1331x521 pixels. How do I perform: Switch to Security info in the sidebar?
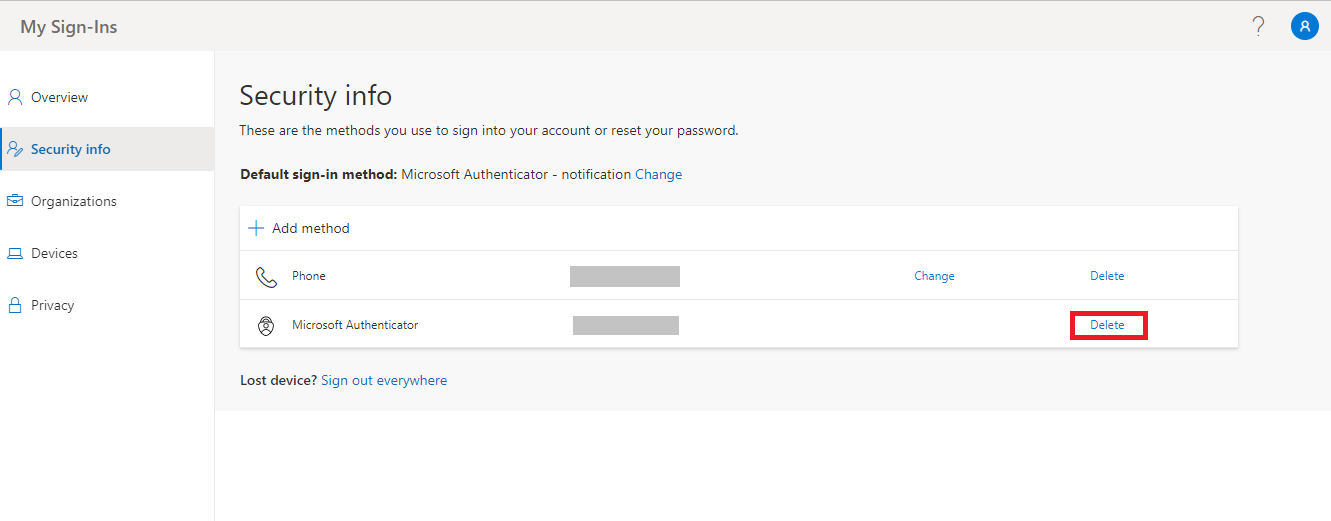click(70, 149)
